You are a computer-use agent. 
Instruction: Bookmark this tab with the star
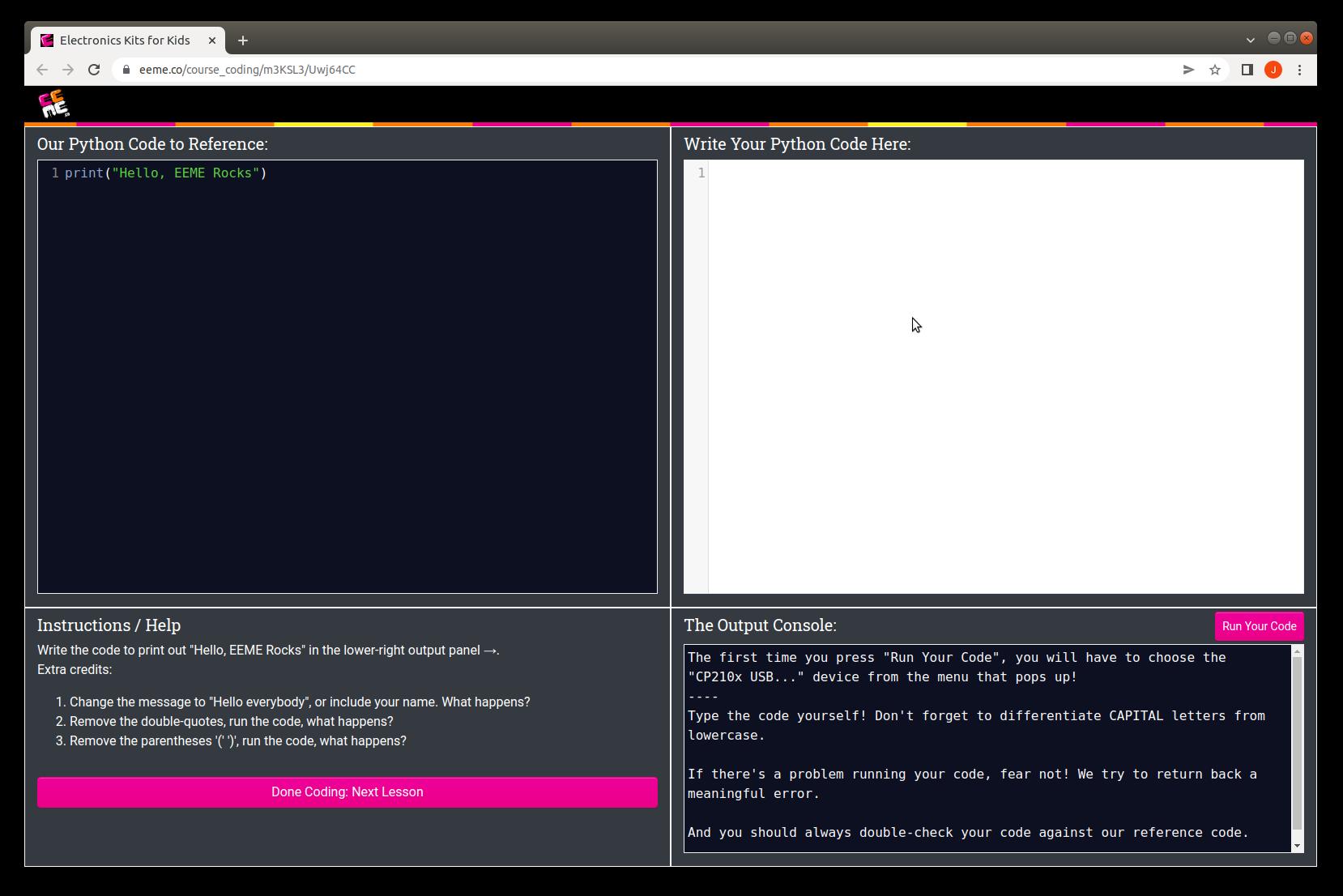(x=1215, y=70)
